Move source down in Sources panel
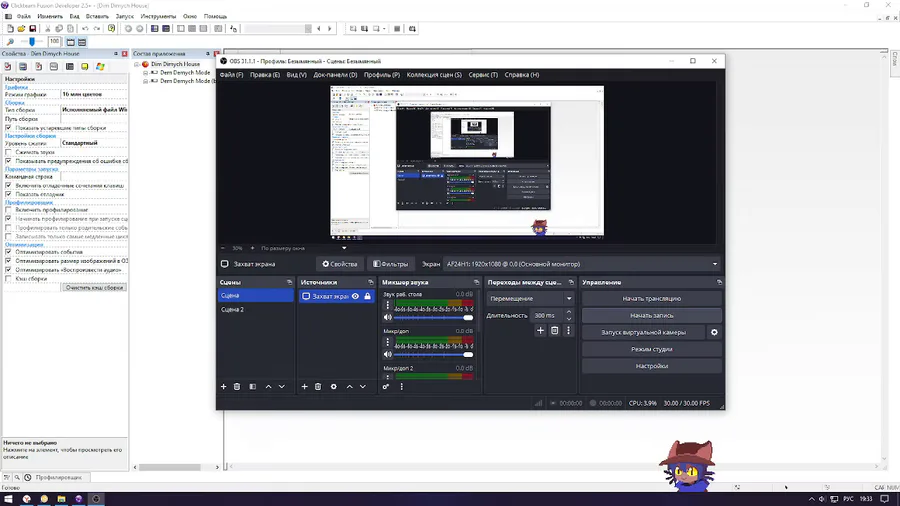 coord(363,387)
